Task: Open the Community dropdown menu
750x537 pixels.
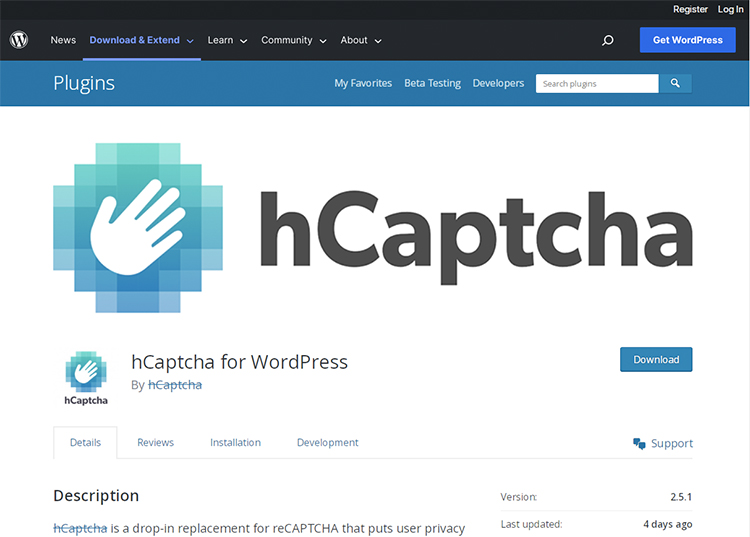Action: coord(293,40)
